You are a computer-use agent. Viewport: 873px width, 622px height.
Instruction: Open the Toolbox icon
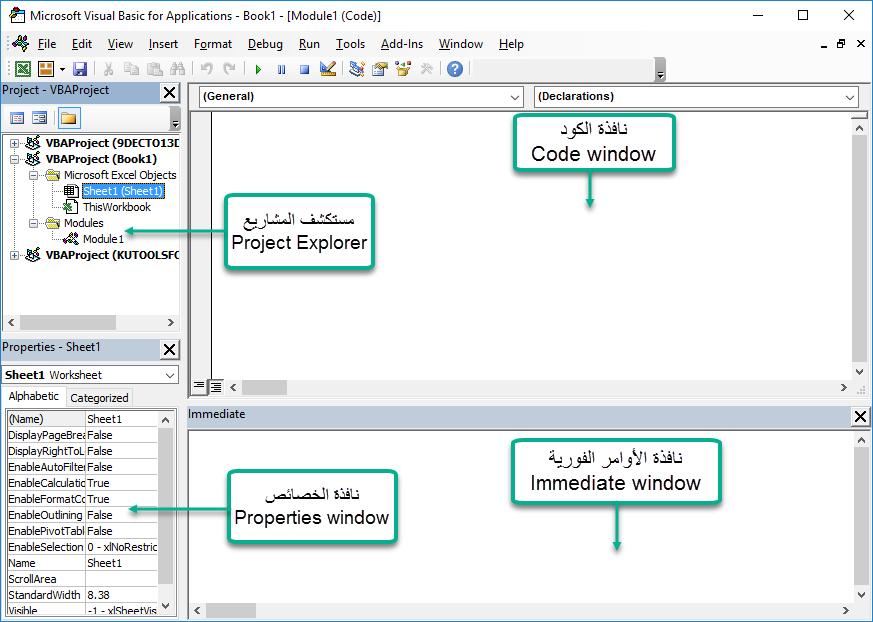coord(426,69)
